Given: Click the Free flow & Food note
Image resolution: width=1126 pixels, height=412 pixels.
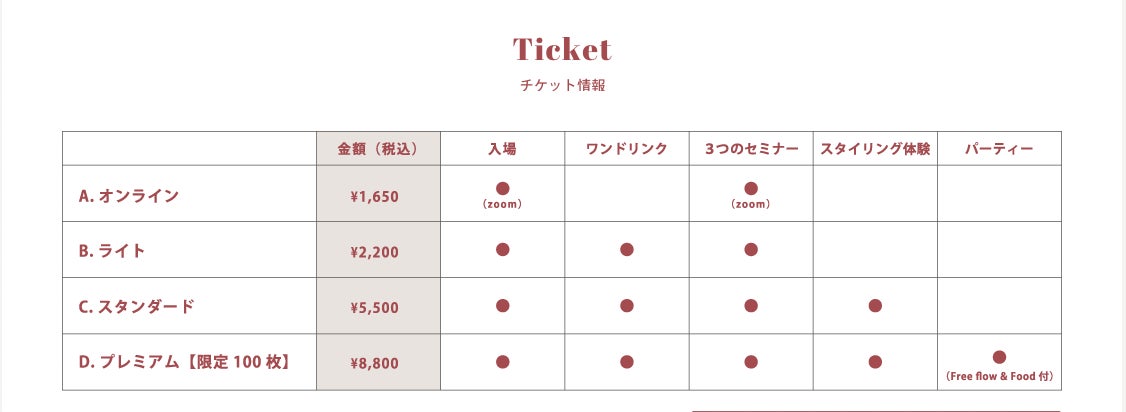Looking at the screenshot, I should point(999,377).
